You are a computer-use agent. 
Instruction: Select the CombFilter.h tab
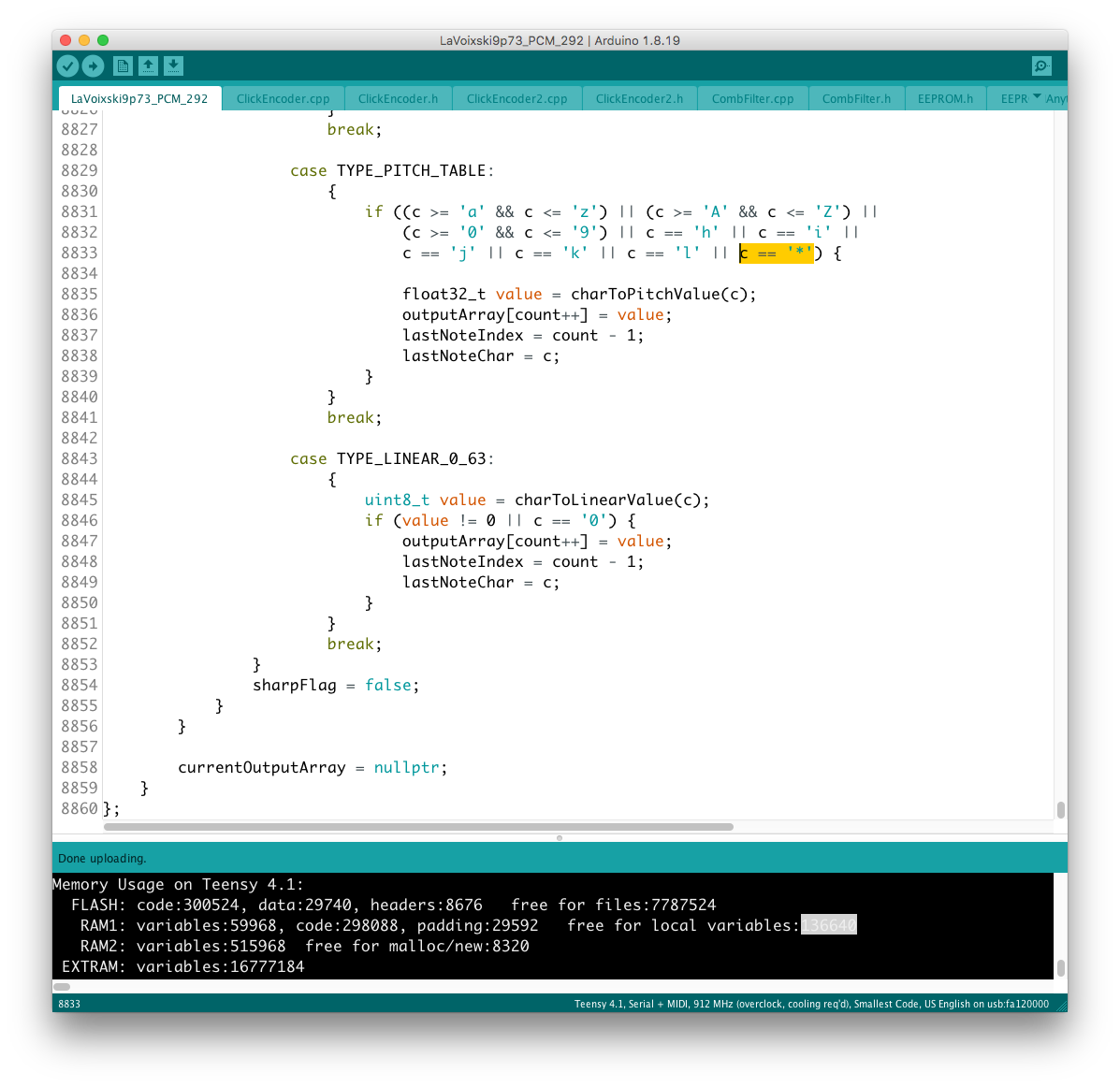[856, 98]
